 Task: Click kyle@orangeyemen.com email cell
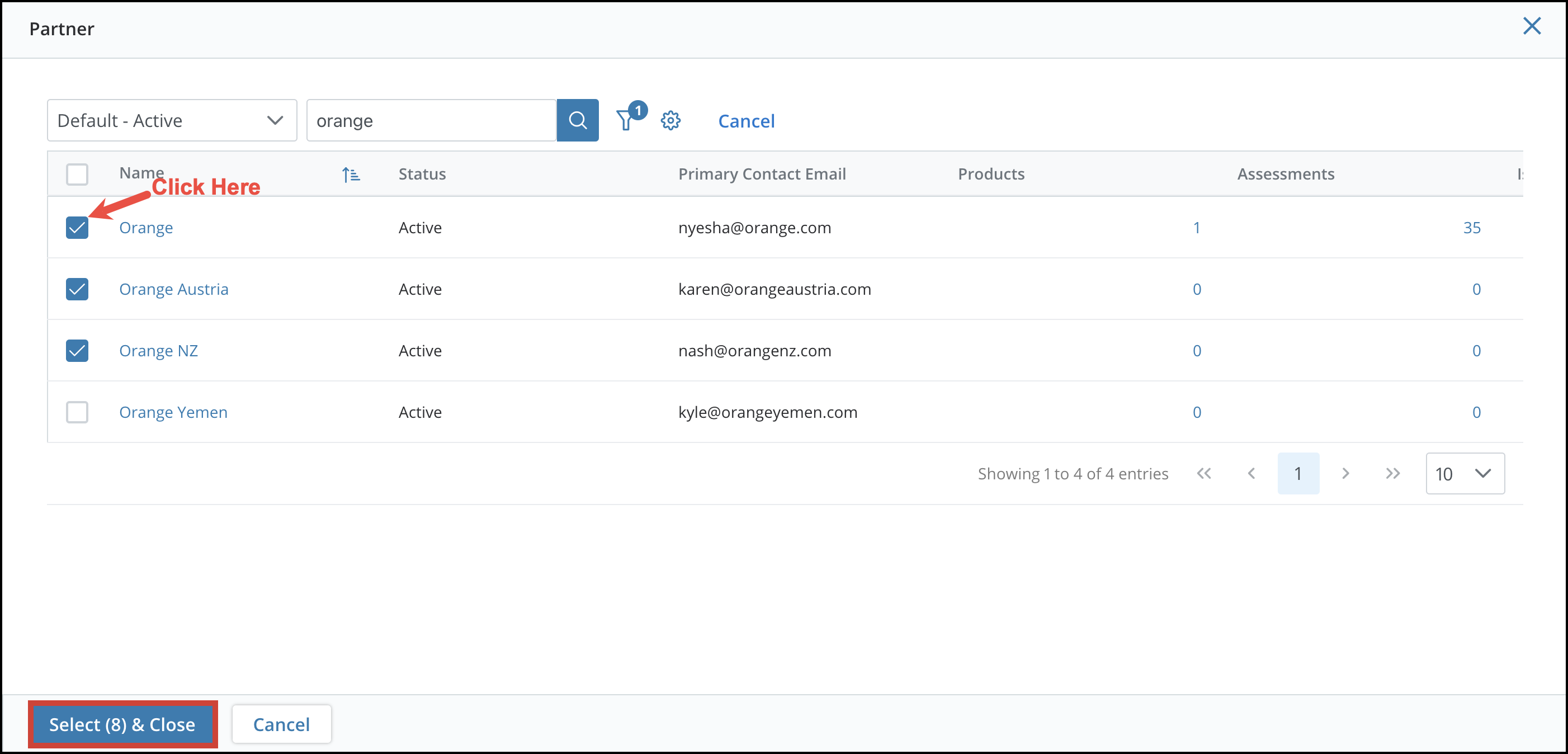(768, 412)
